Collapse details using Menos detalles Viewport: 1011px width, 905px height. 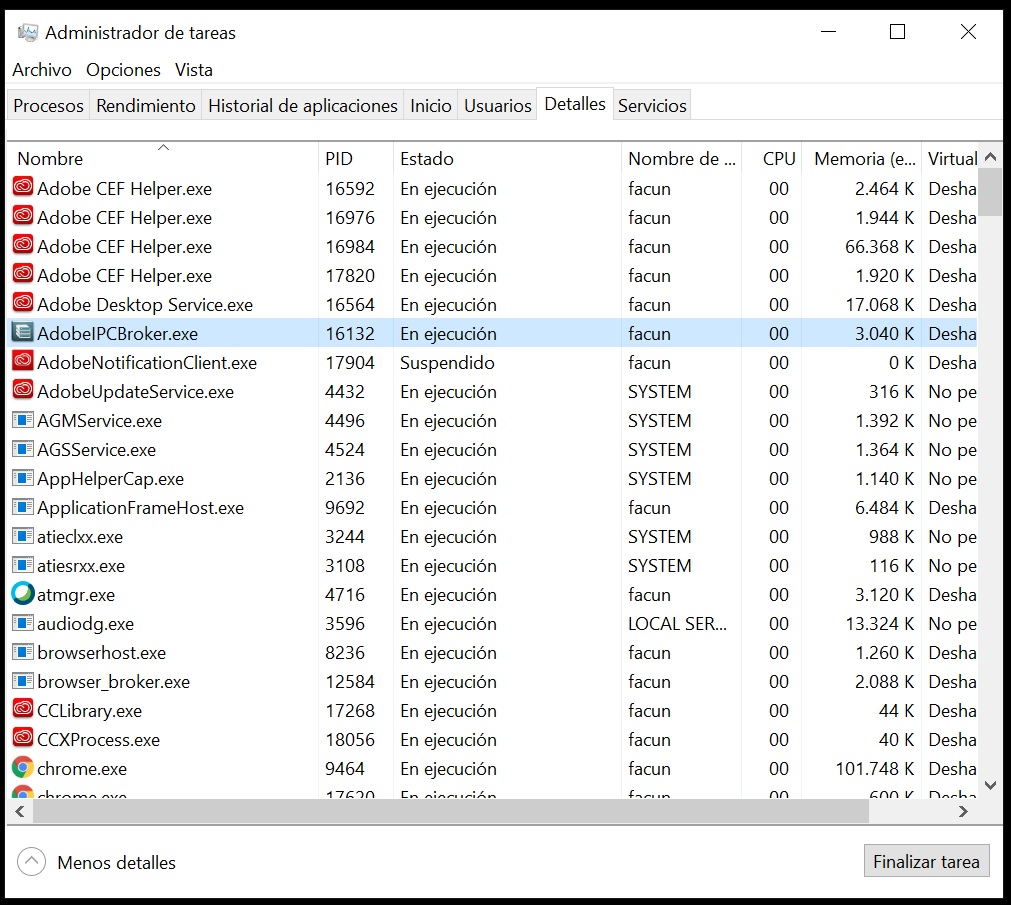[x=96, y=861]
